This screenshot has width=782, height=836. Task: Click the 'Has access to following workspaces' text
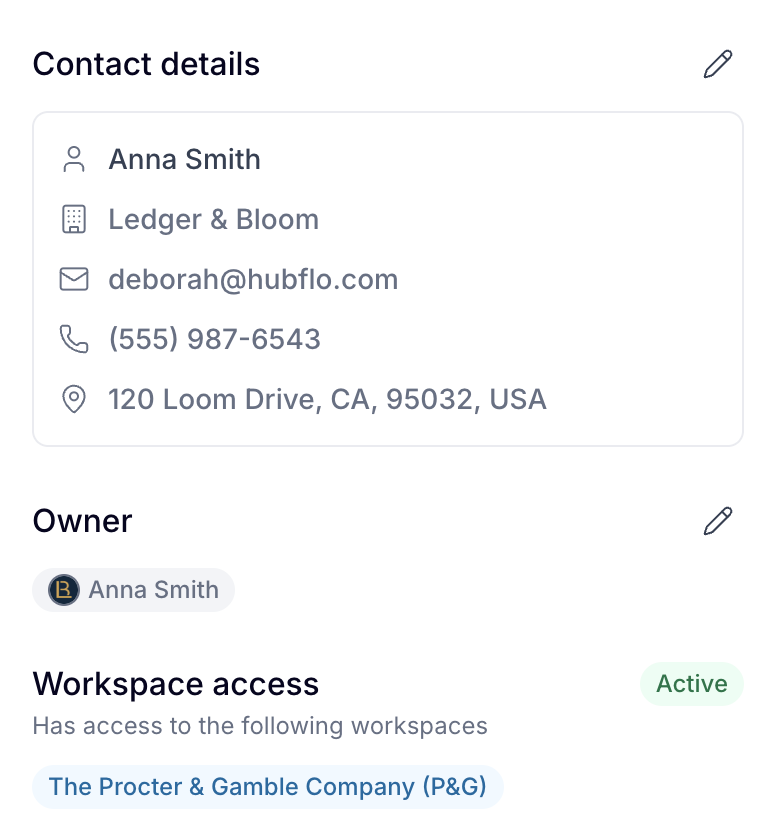[x=260, y=726]
